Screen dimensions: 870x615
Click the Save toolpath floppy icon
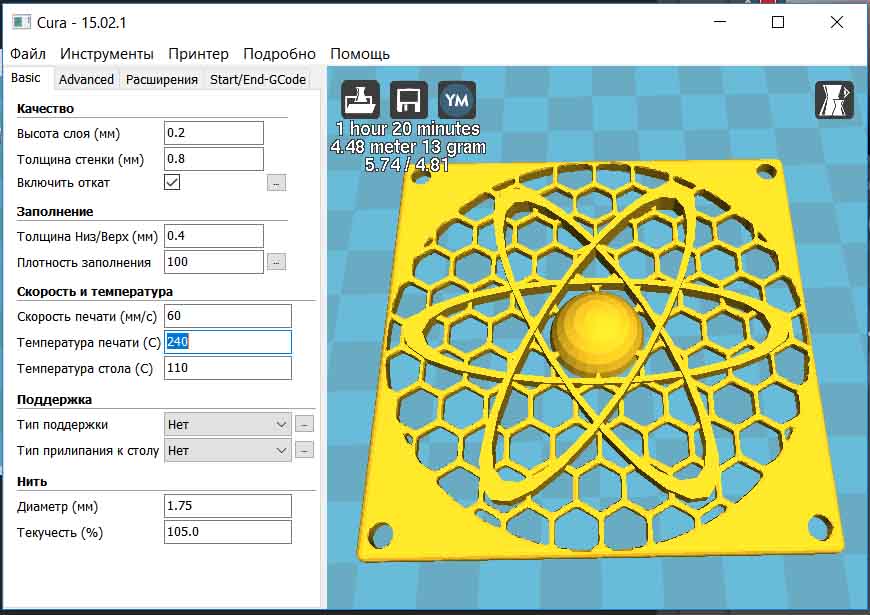point(408,100)
